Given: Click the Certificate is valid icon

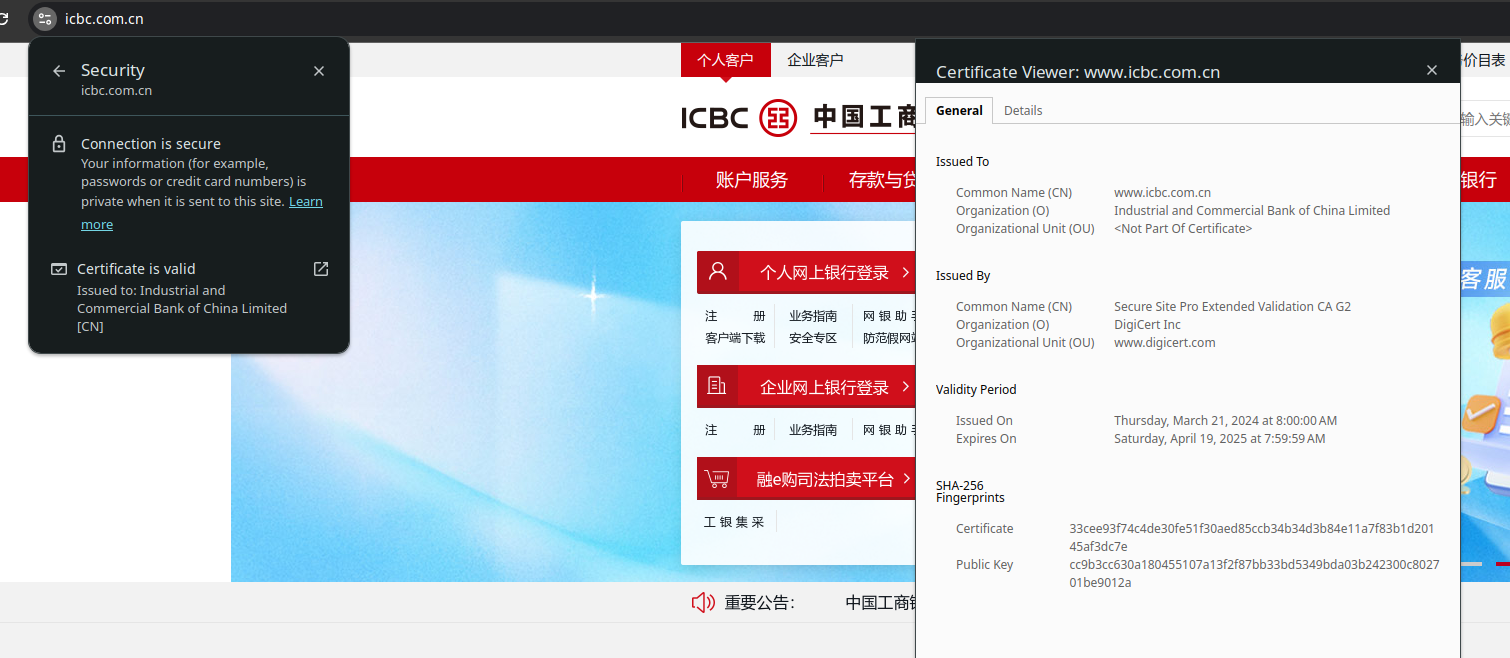Looking at the screenshot, I should (x=59, y=269).
